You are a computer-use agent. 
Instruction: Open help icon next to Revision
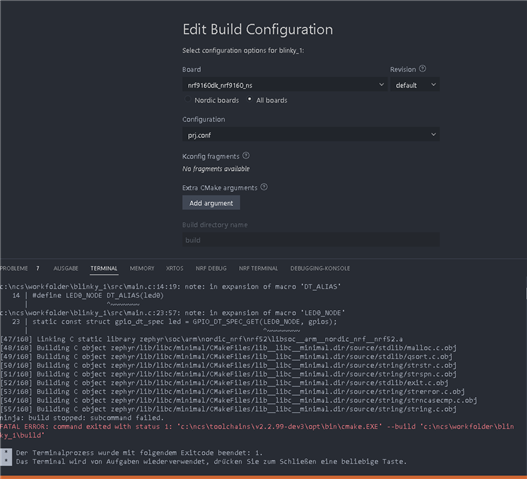[x=422, y=69]
